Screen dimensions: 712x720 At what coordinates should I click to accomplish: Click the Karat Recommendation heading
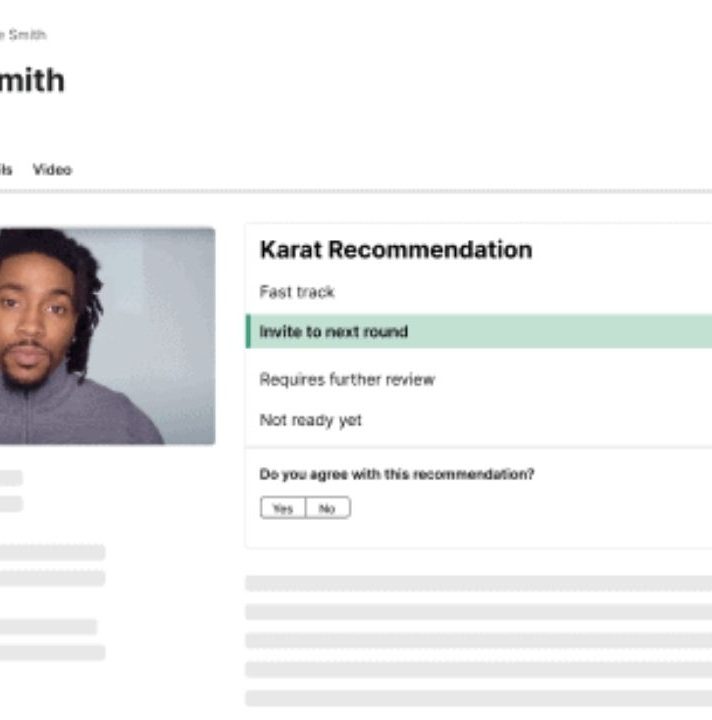pos(396,250)
